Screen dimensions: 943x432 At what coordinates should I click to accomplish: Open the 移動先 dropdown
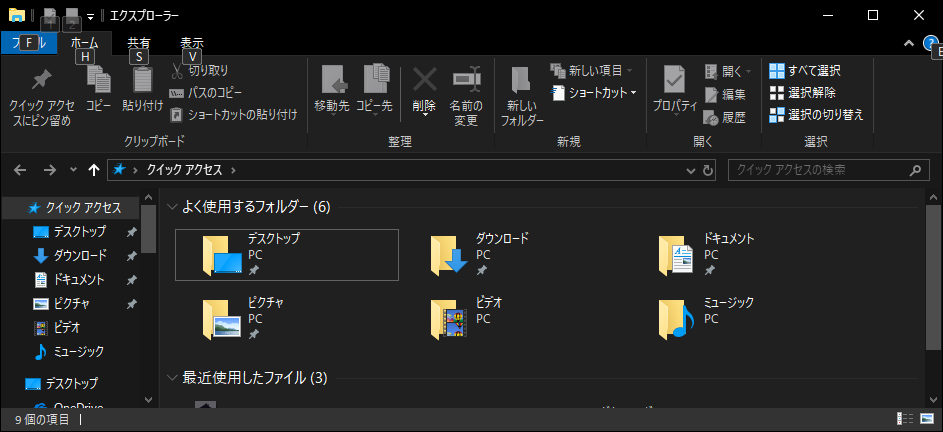point(332,90)
